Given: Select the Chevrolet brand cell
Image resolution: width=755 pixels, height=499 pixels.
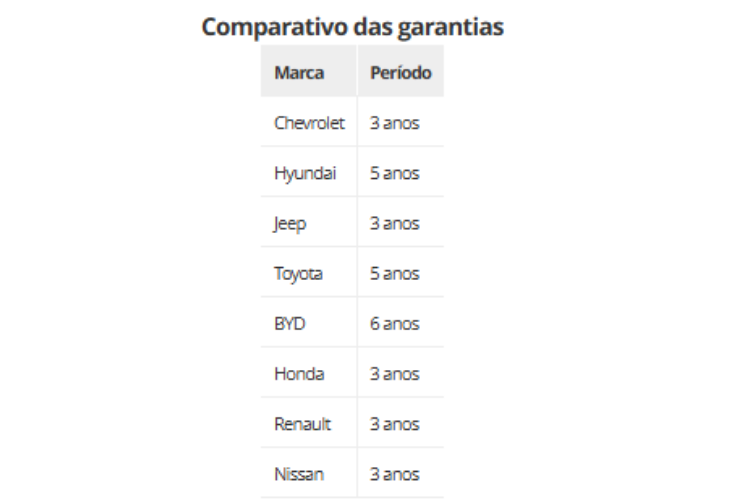Looking at the screenshot, I should [309, 123].
